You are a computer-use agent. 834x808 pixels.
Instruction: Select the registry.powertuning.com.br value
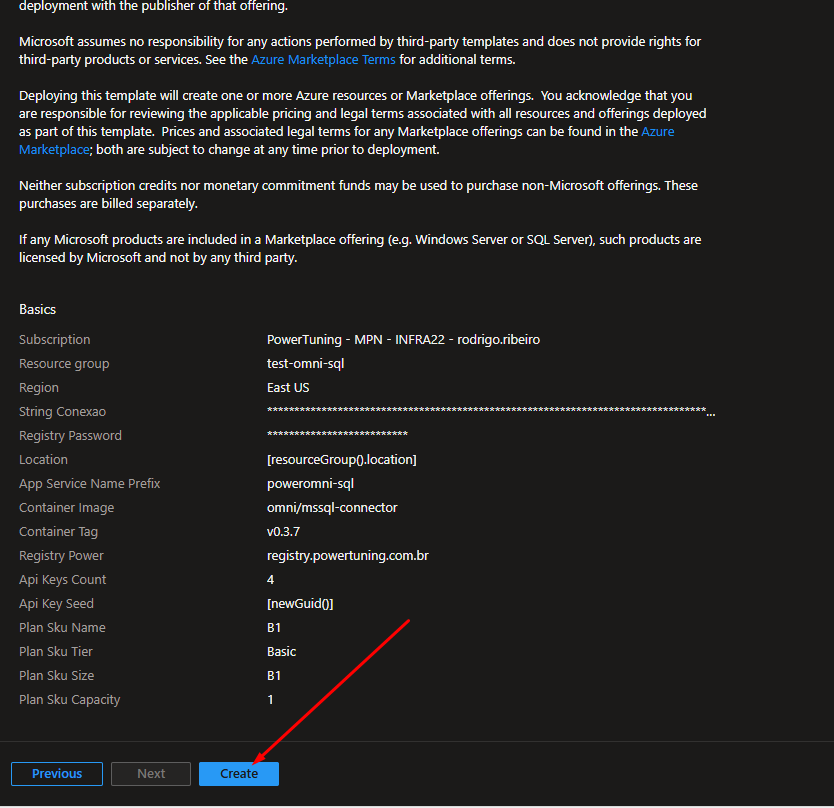tap(348, 556)
